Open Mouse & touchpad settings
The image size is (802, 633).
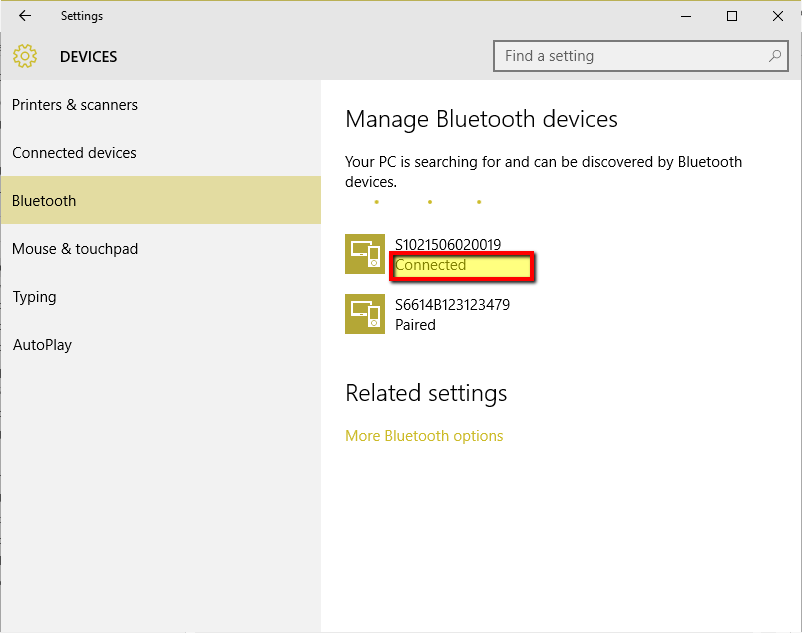75,249
